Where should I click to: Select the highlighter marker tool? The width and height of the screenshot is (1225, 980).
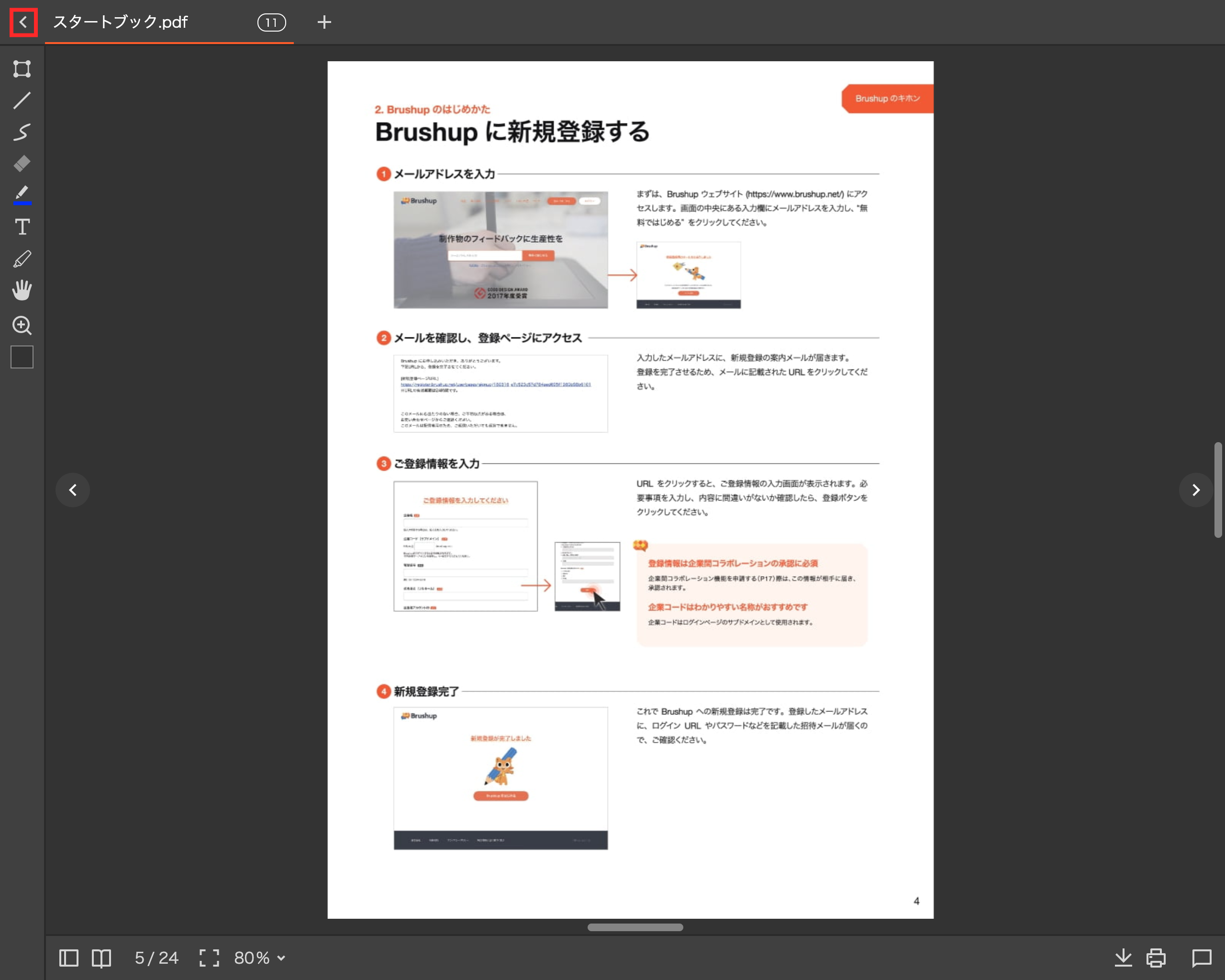click(x=22, y=194)
